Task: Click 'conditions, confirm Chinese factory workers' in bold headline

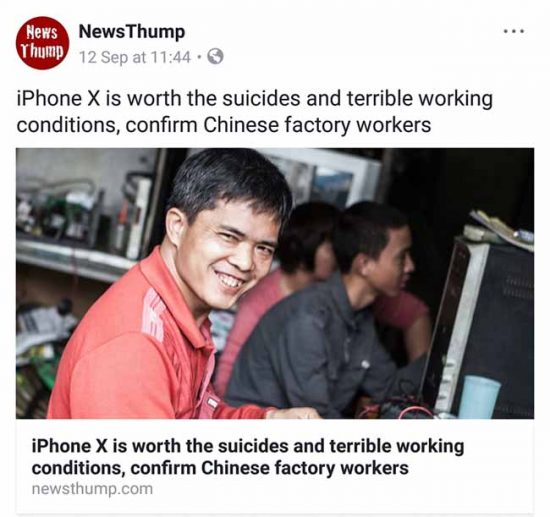Action: pyautogui.click(x=220, y=468)
